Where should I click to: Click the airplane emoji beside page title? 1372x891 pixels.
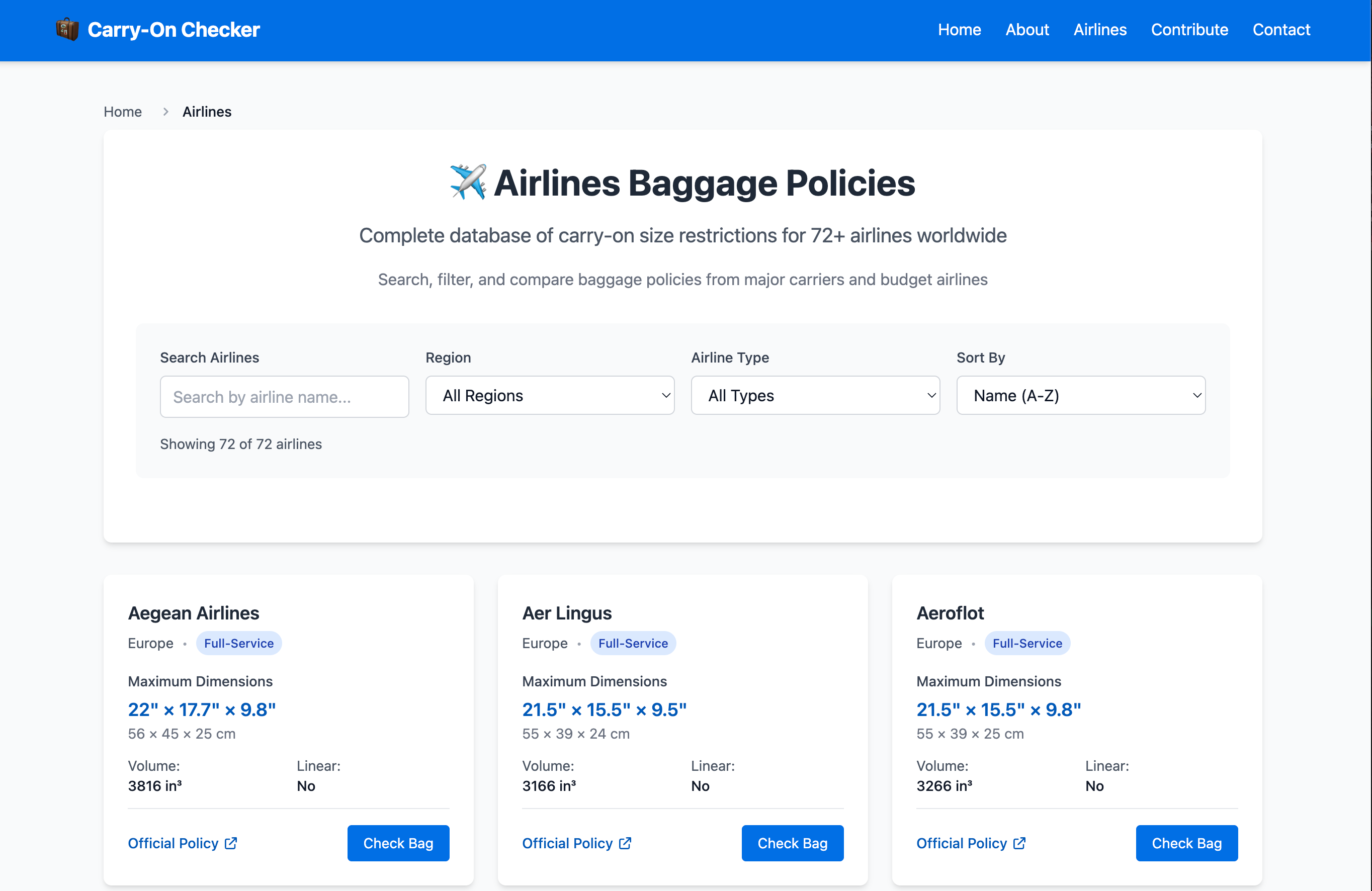coord(468,182)
